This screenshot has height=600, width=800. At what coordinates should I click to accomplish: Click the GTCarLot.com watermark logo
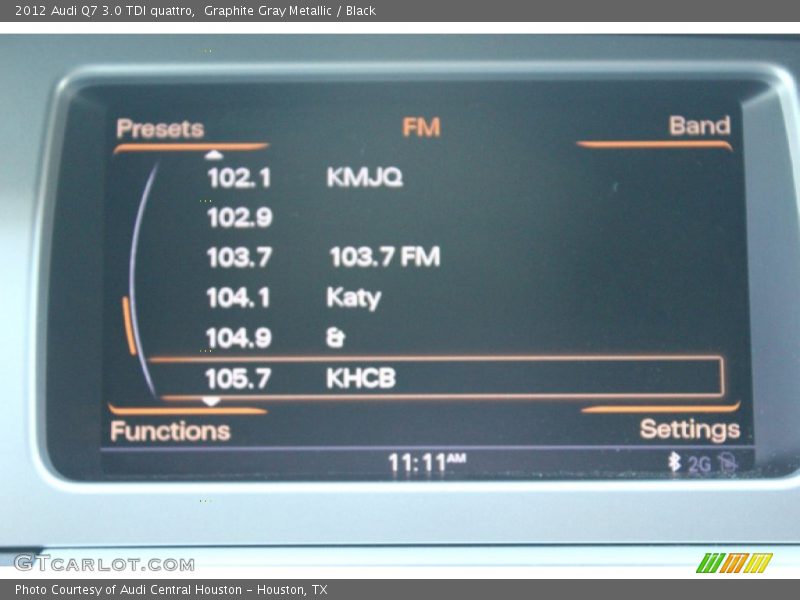104,564
